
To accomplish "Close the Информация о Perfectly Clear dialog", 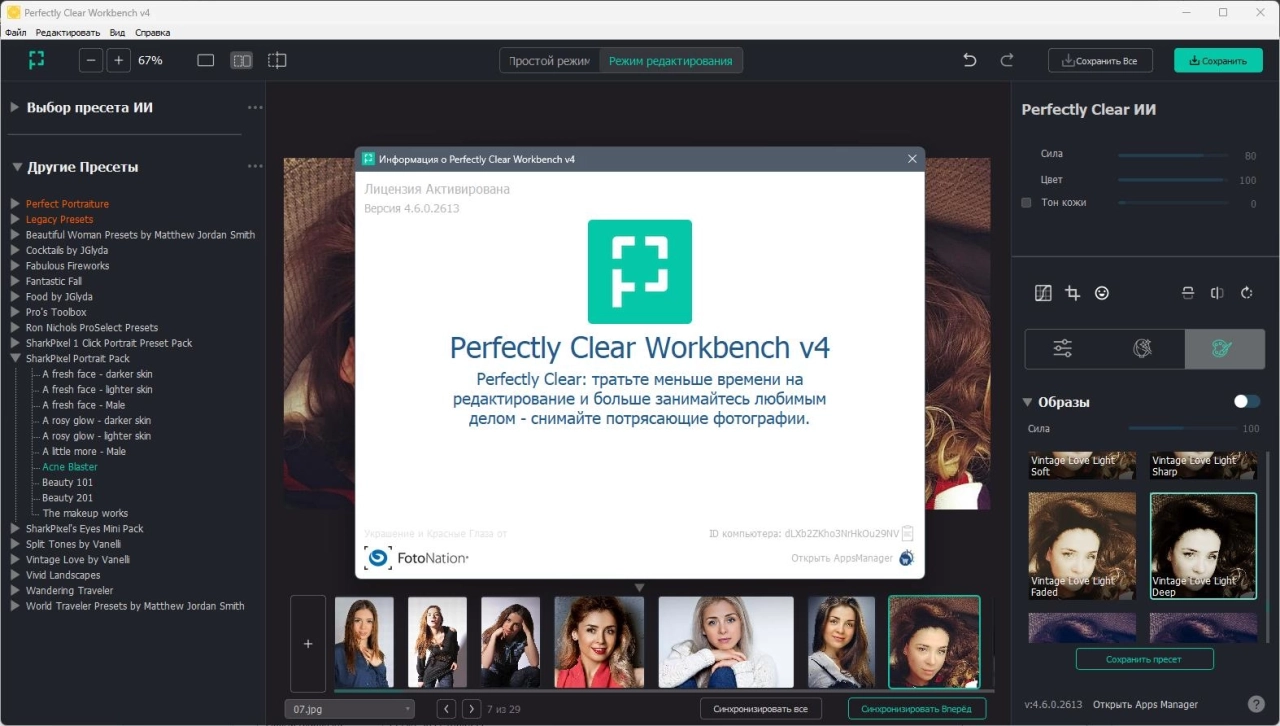I will point(912,159).
